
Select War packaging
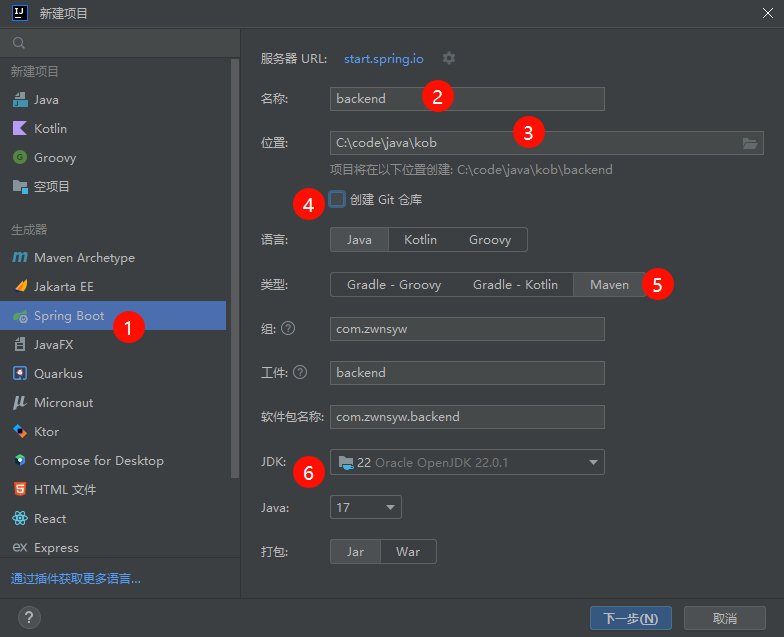pos(408,552)
